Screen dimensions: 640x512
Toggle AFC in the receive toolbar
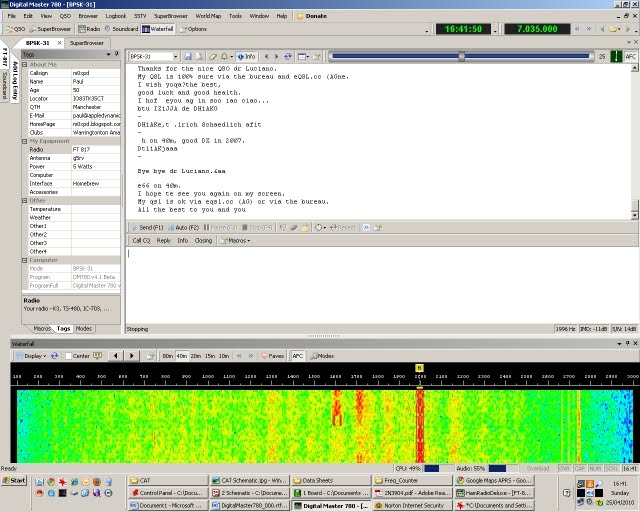coord(631,57)
